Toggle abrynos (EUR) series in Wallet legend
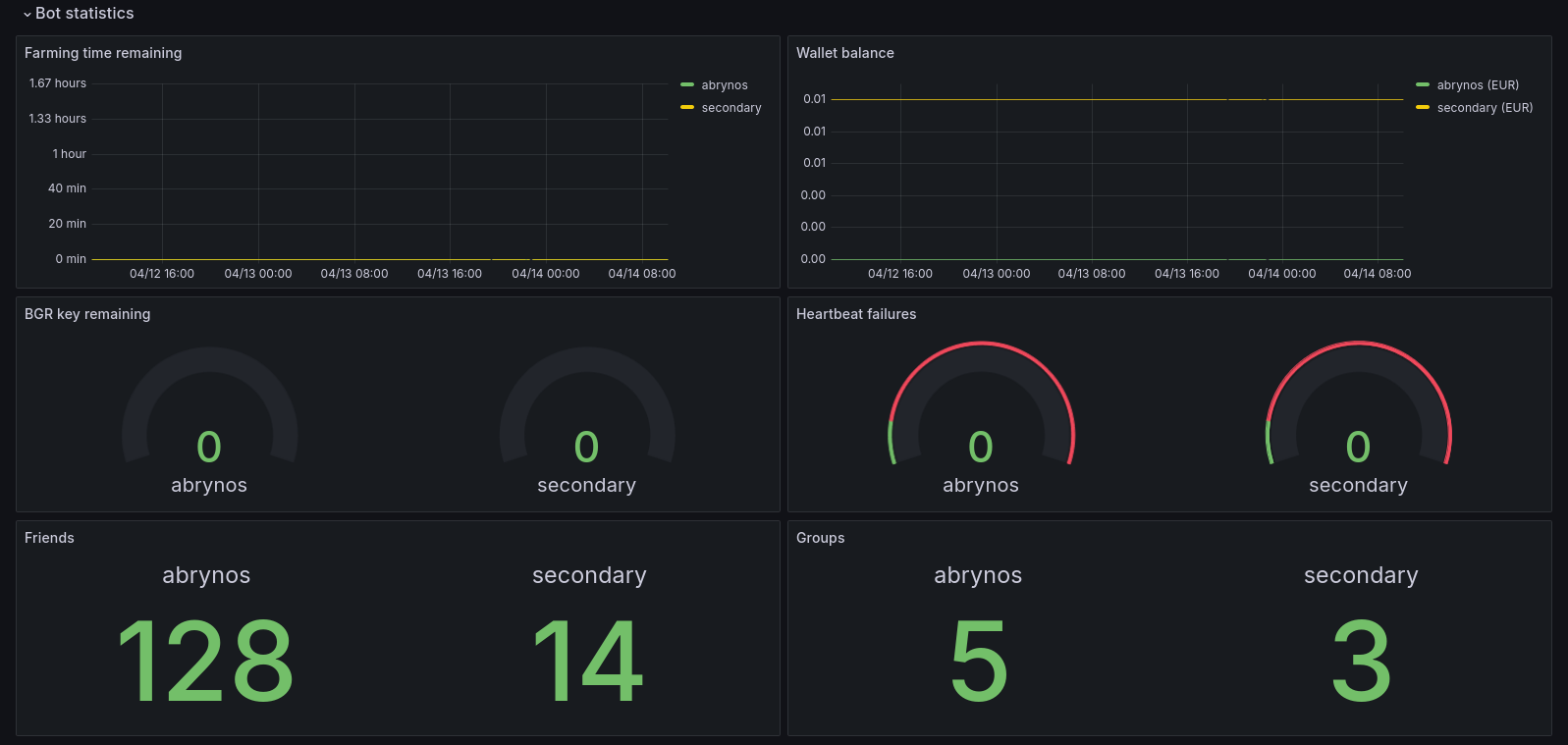 click(1478, 85)
